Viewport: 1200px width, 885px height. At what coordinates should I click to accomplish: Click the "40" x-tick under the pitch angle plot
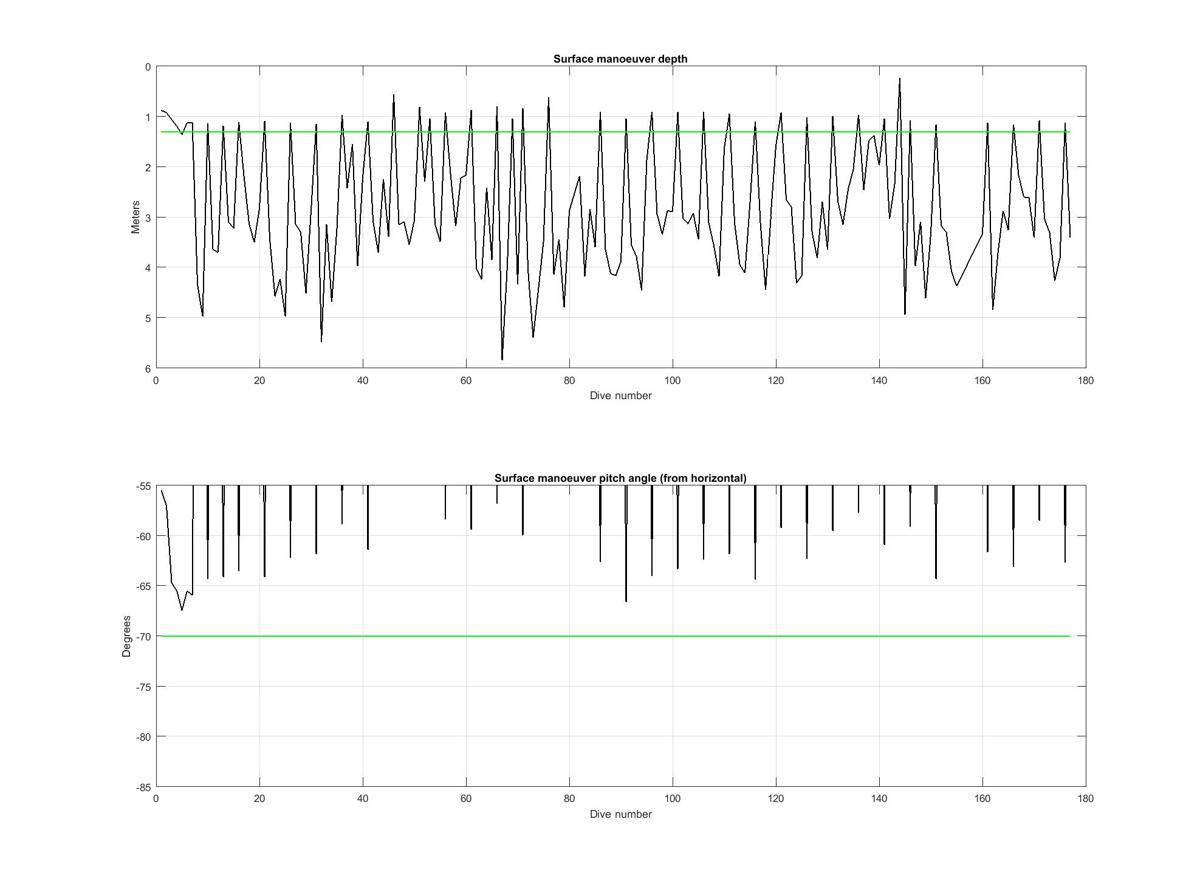tap(362, 799)
